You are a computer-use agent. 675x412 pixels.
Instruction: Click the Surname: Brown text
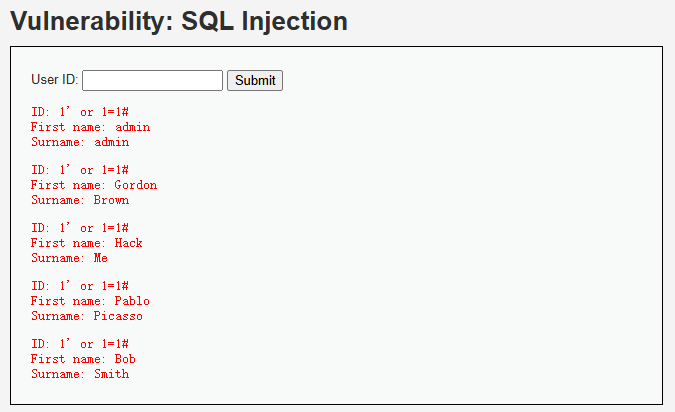(80, 200)
